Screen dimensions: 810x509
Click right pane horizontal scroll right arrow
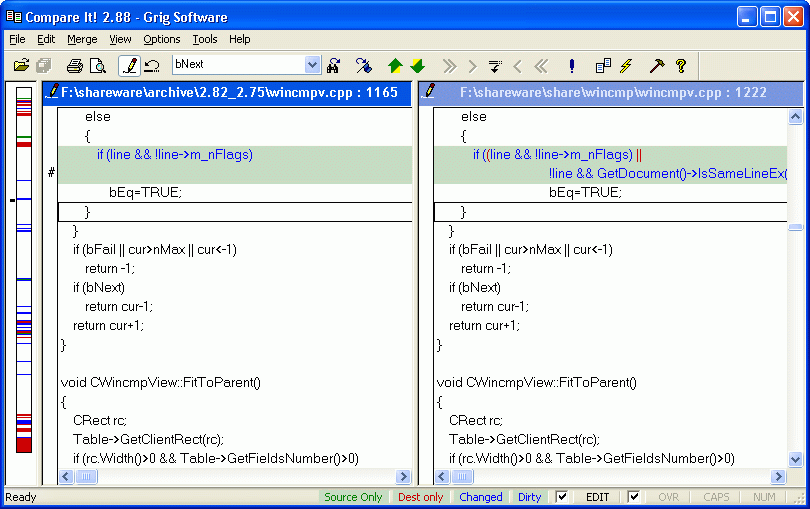(778, 476)
